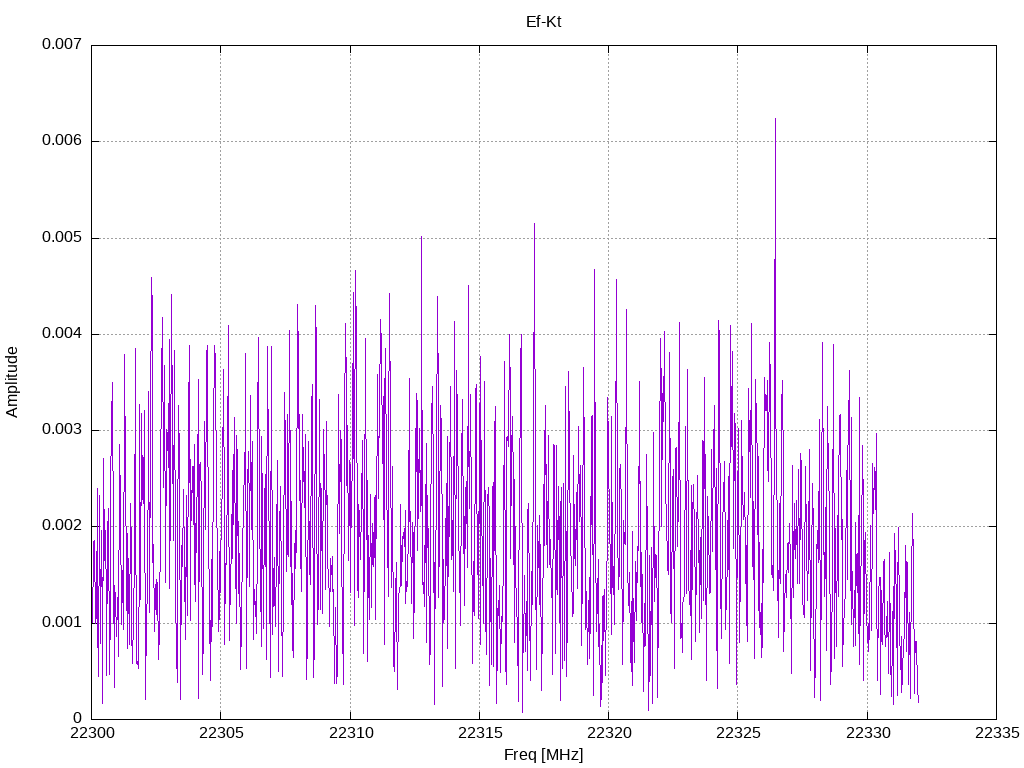This screenshot has width=1024, height=768.
Task: Click x-axis tick label 22315
Action: 479,733
